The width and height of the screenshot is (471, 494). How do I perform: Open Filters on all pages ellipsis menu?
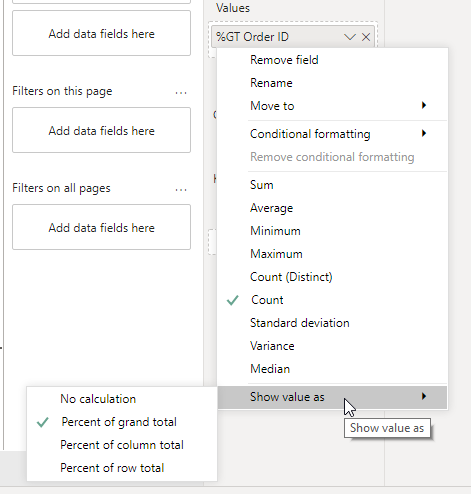181,190
